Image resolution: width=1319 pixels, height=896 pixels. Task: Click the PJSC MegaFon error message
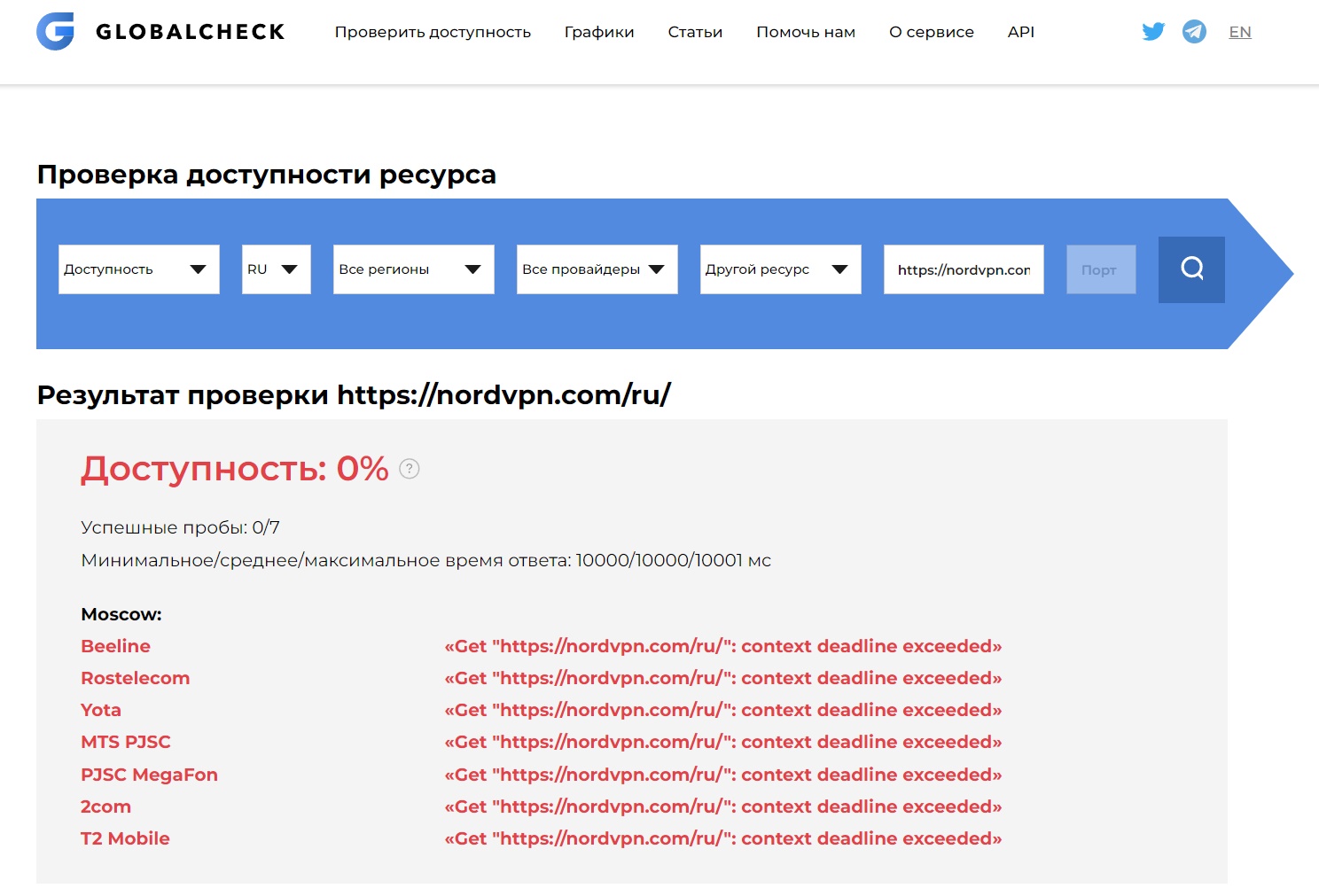coord(723,775)
